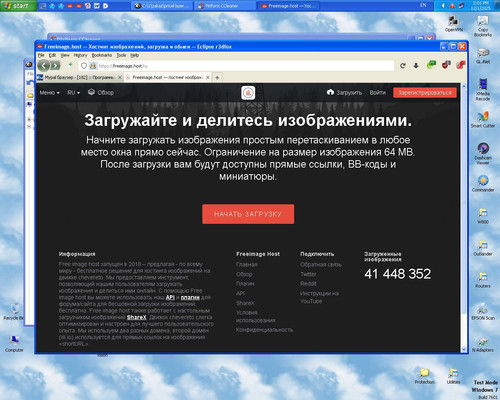The width and height of the screenshot is (500, 400).
Task: Open the Commander desktop shortcut
Action: point(483,184)
